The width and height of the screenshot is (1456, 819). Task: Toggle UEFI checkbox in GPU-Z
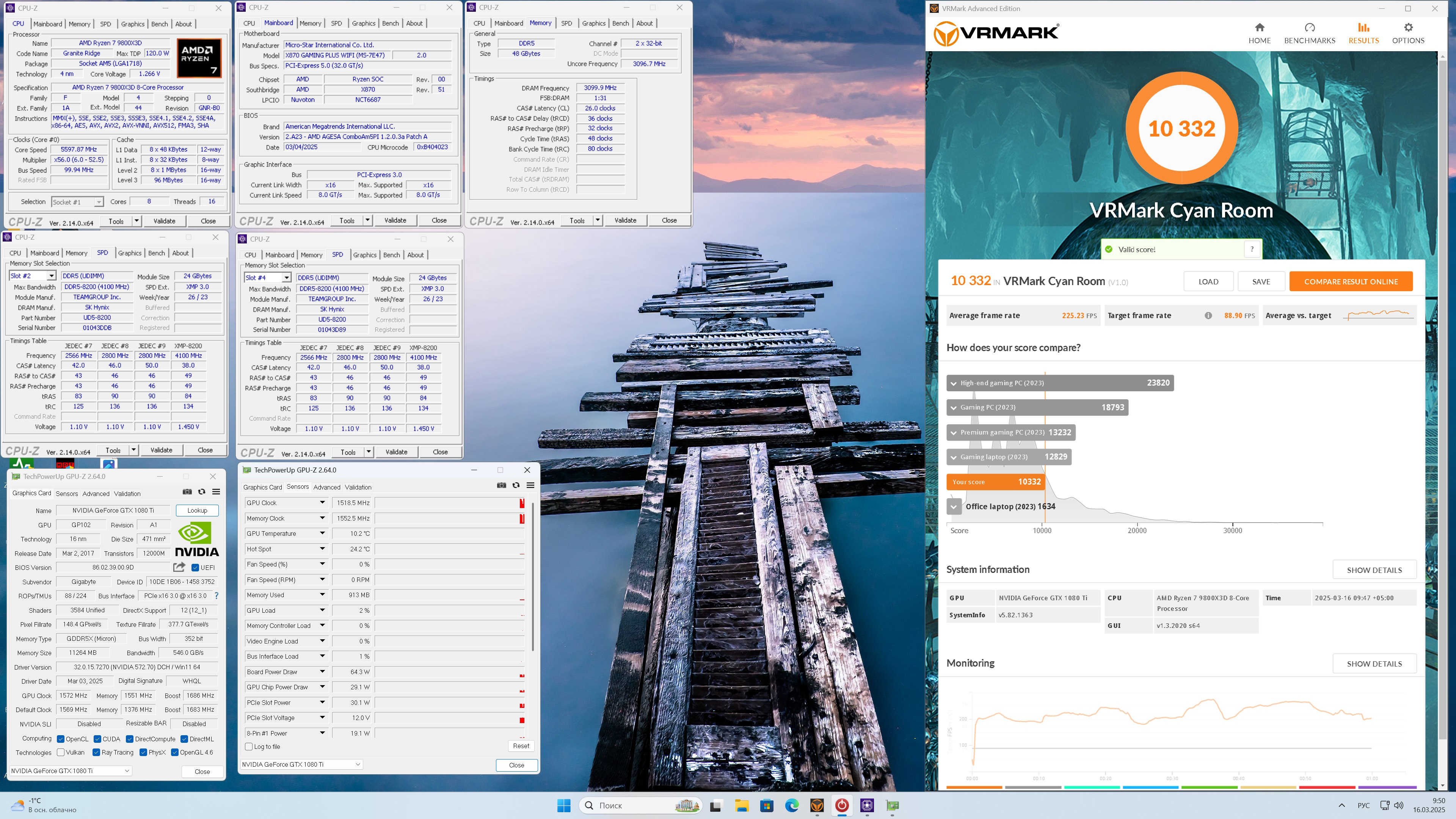pyautogui.click(x=195, y=568)
